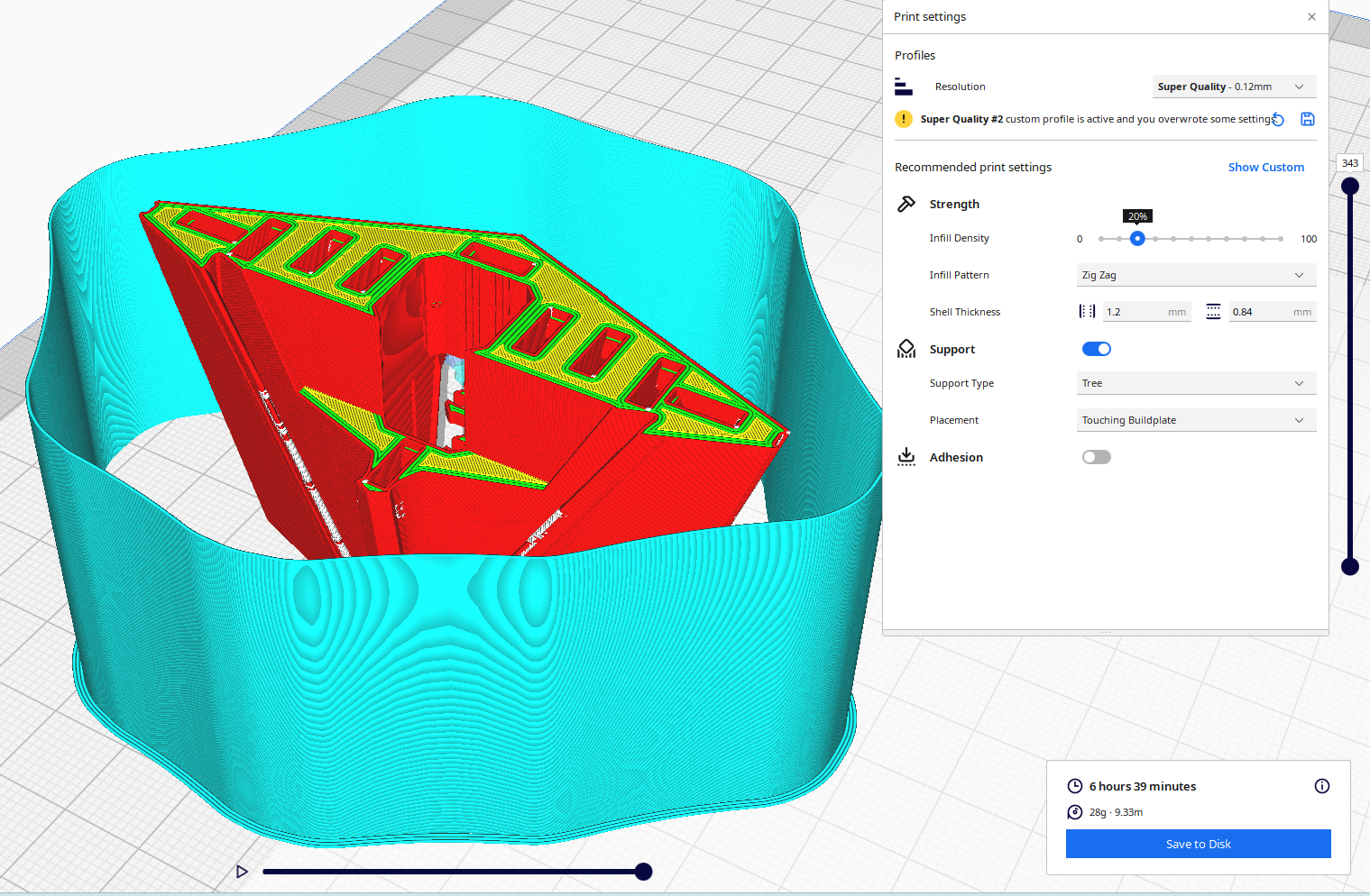The image size is (1370, 896).
Task: Open the Support Type dropdown showing Tree
Action: click(1196, 383)
